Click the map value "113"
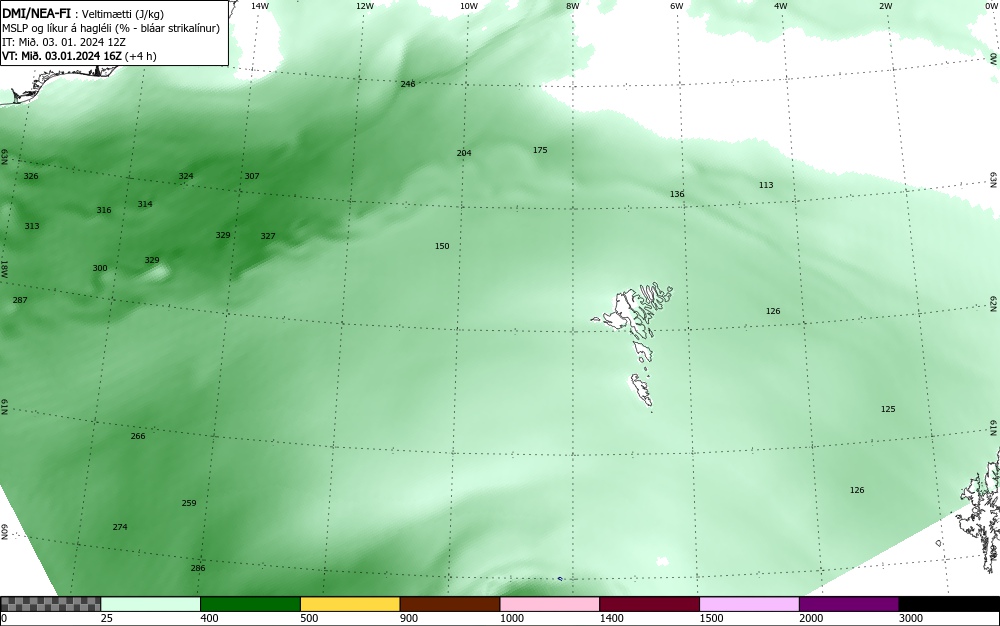Viewport: 1000px width, 626px height. pos(766,185)
